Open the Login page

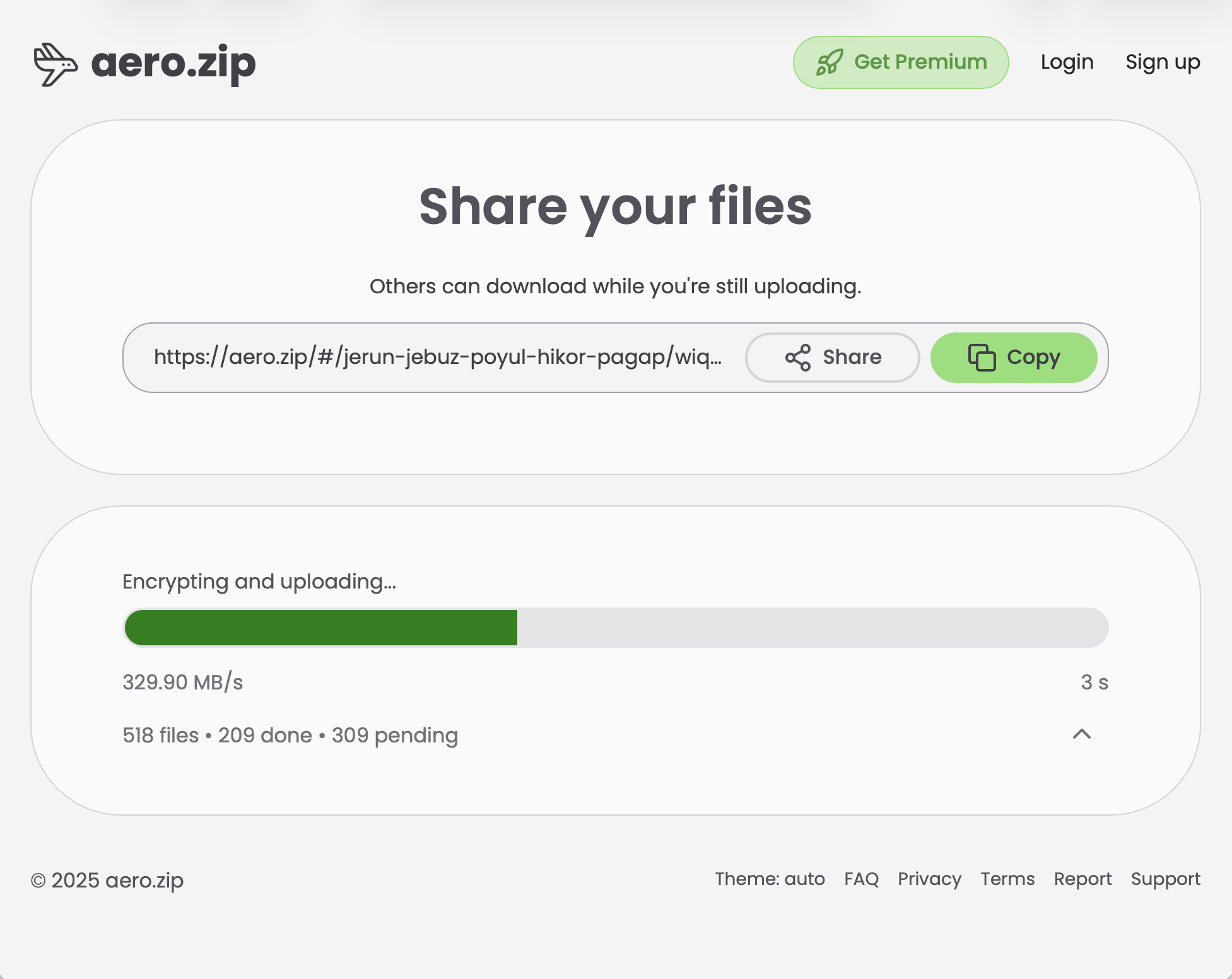1067,62
